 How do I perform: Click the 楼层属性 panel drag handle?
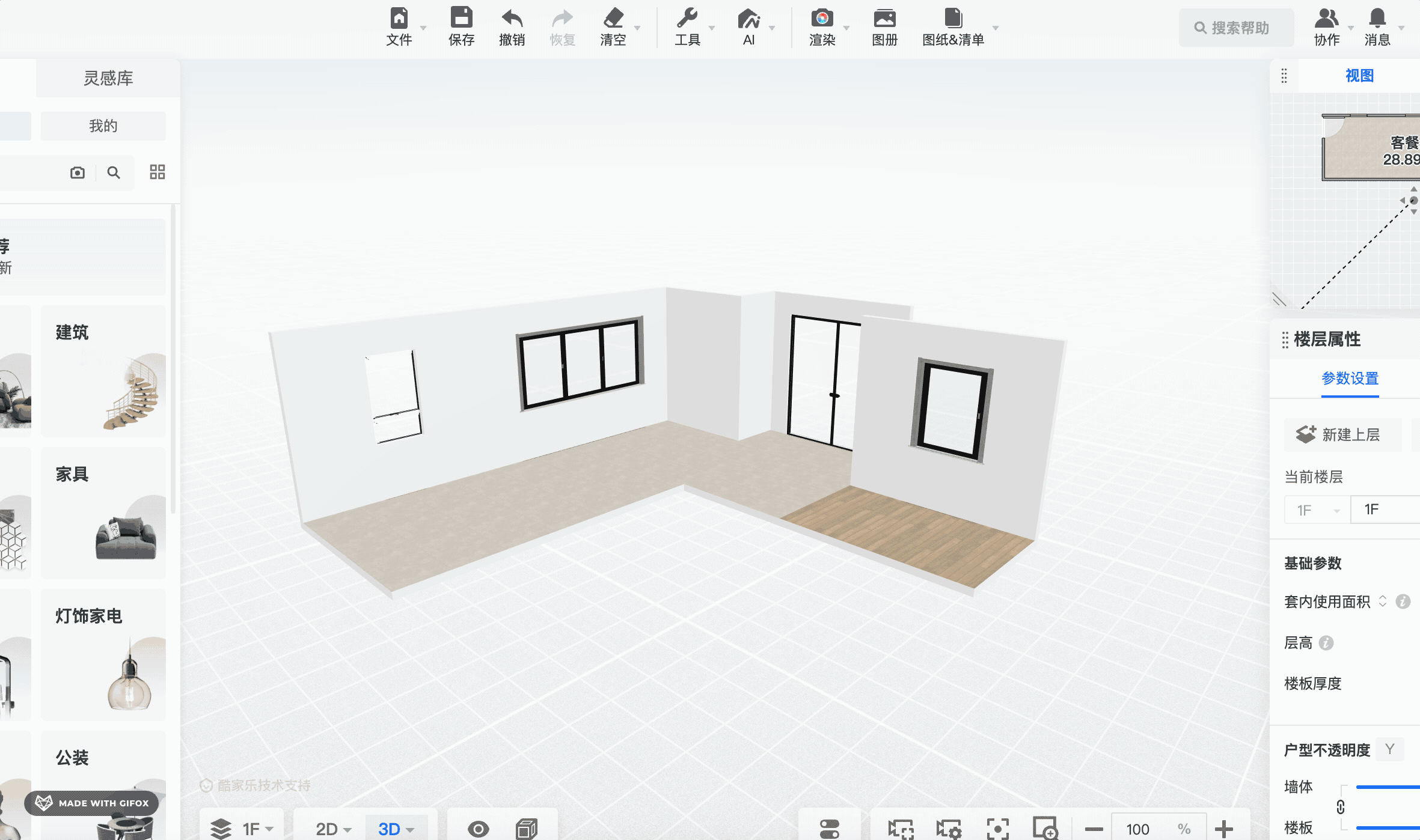click(x=1285, y=339)
